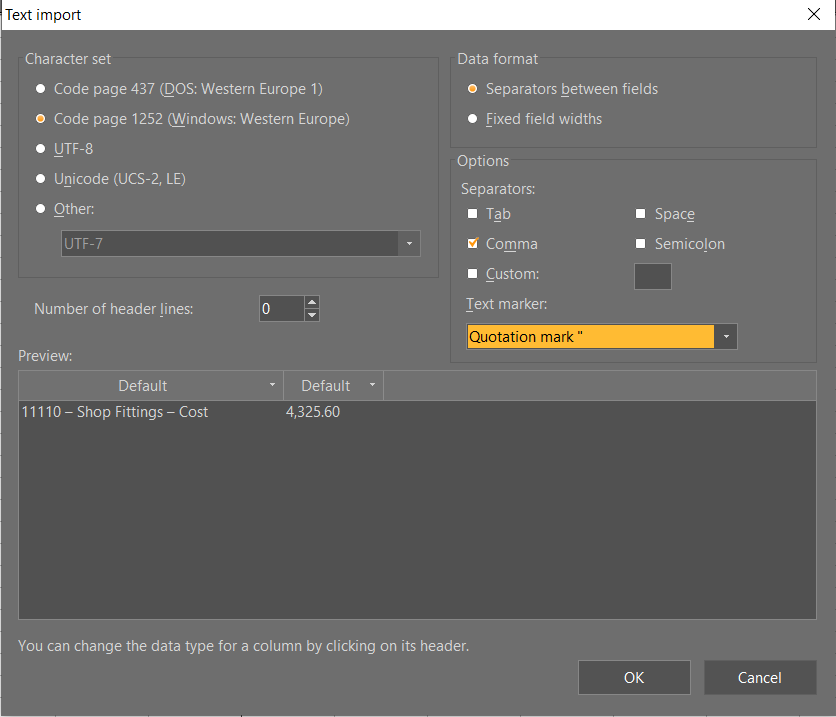The width and height of the screenshot is (836, 717).
Task: Expand the UTF-7 encoding dropdown
Action: tap(409, 244)
